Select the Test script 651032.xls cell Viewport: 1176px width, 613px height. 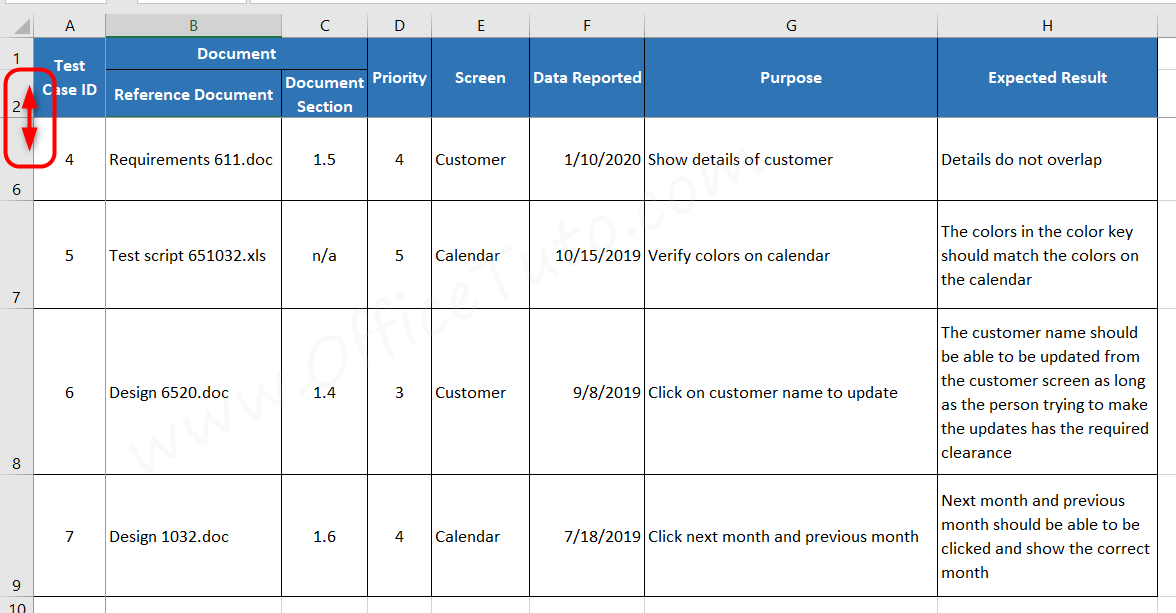click(194, 255)
